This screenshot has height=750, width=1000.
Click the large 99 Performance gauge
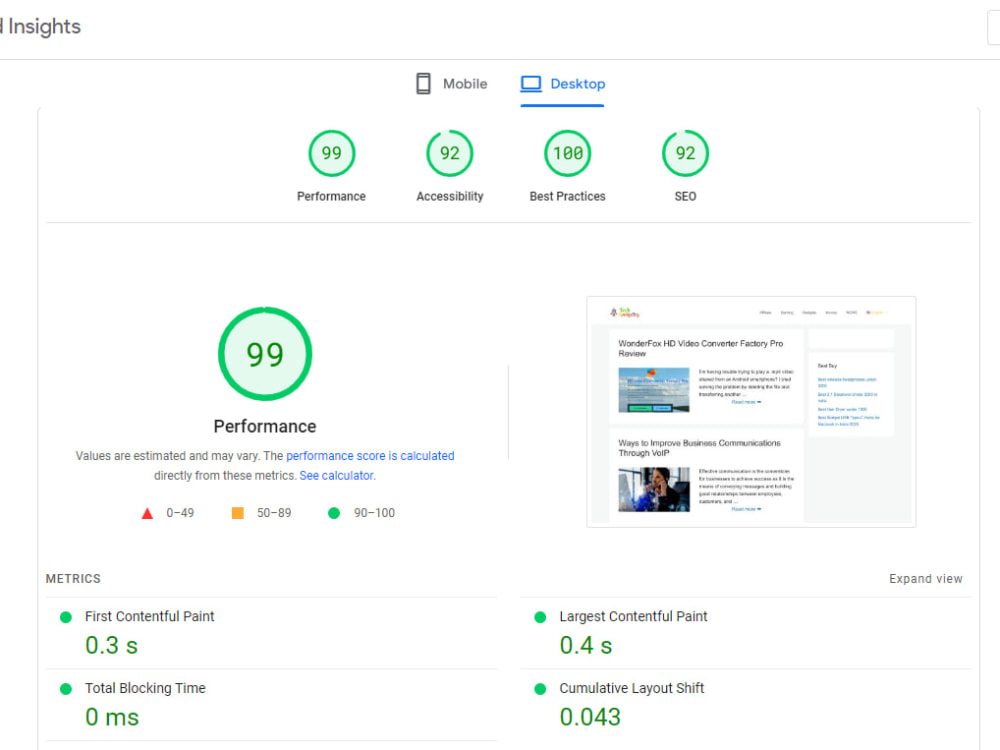coord(265,354)
